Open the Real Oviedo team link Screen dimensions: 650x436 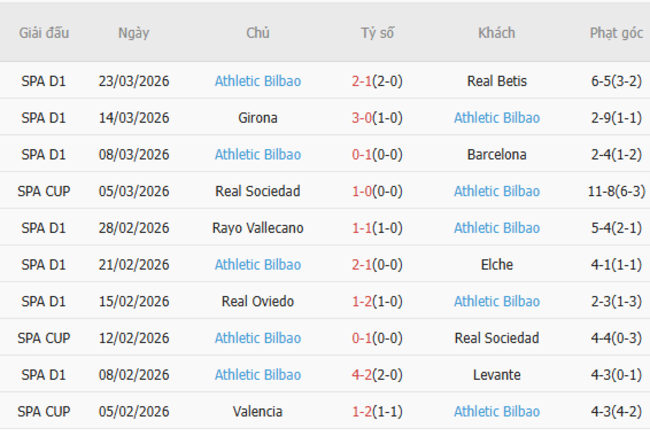(257, 302)
